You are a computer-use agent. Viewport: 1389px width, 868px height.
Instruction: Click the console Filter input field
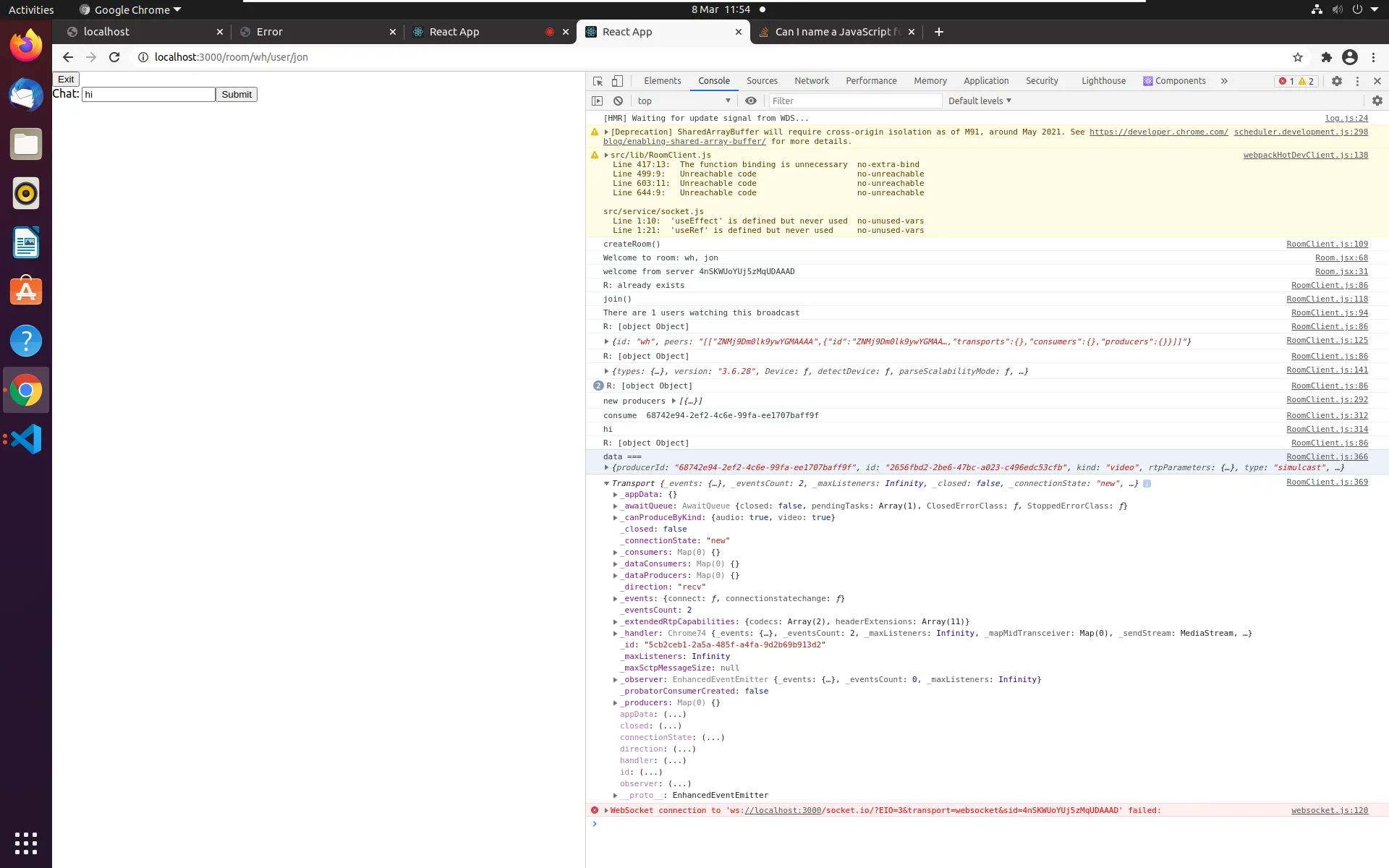(854, 101)
